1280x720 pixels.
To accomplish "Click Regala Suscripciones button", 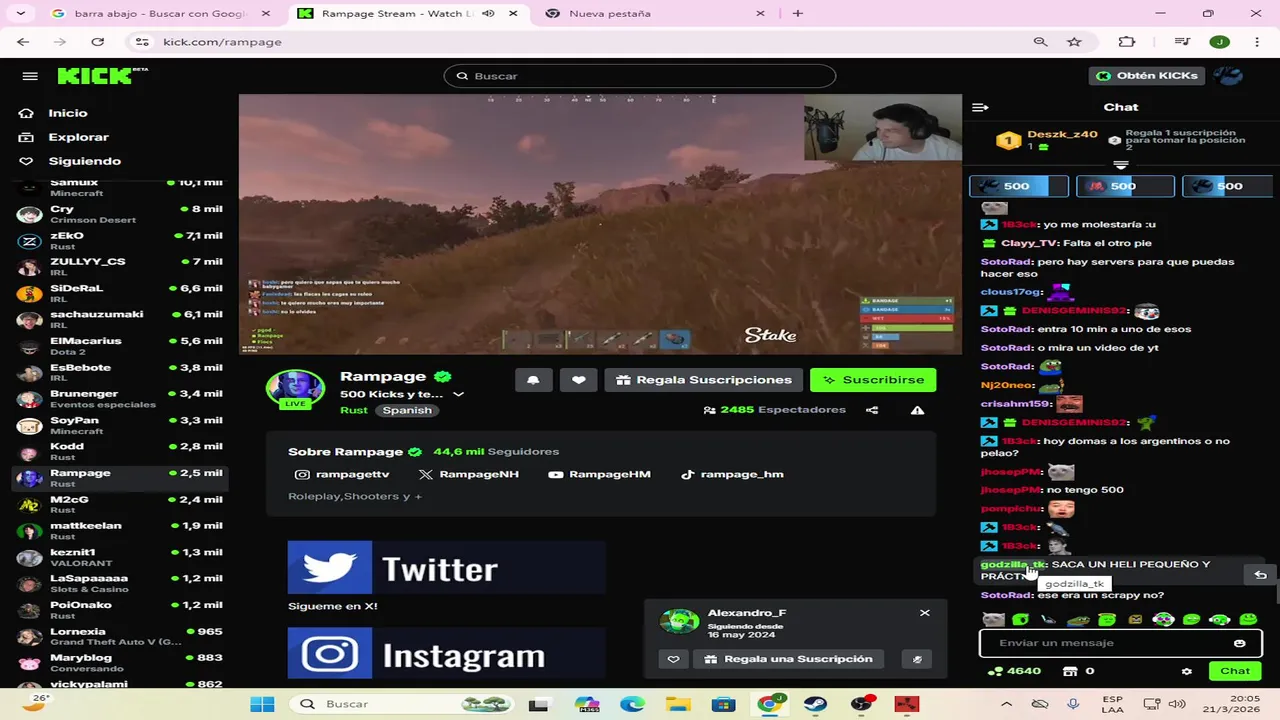I will [x=704, y=380].
